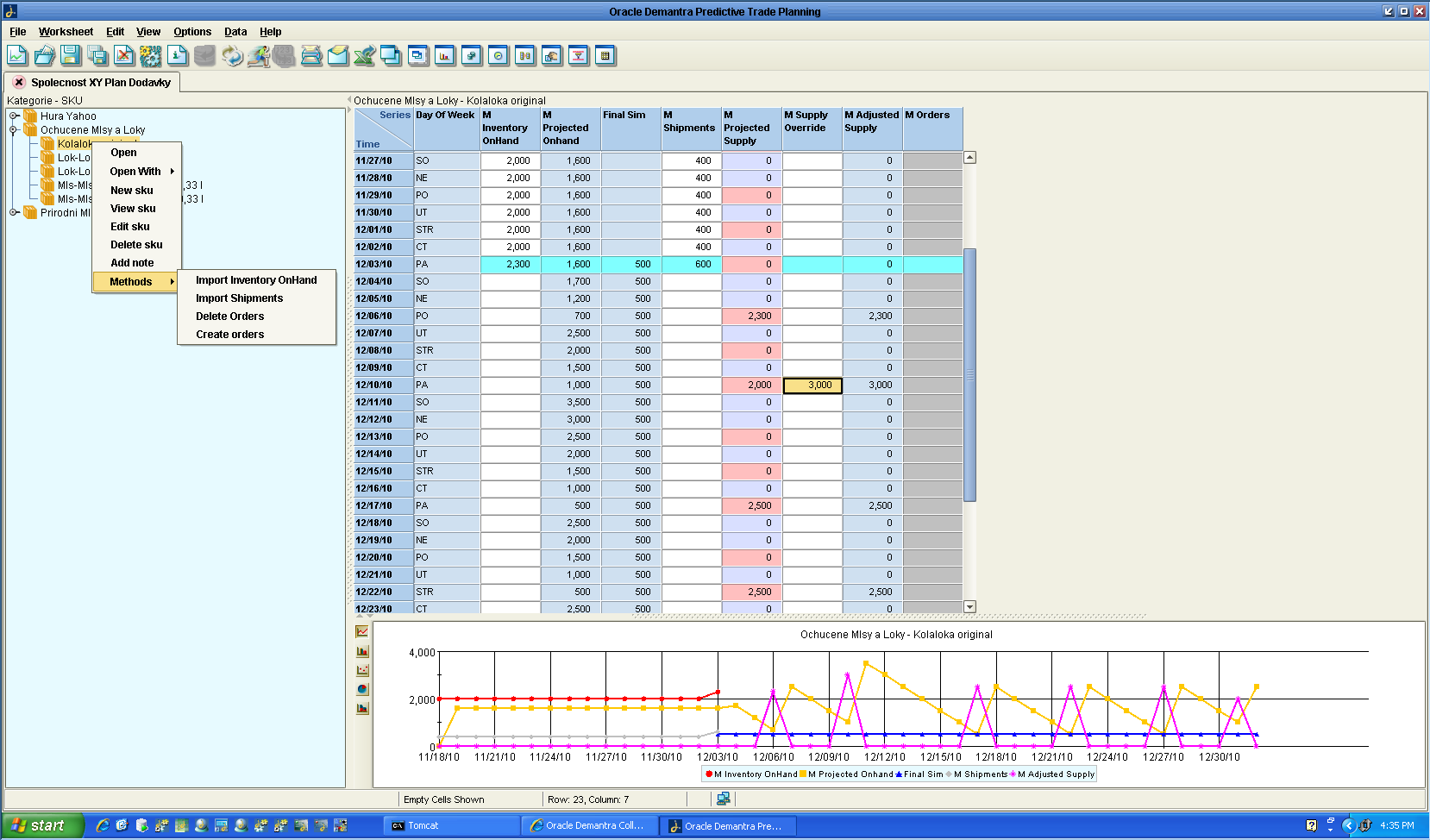Open worksheet settings gears icon
Viewport: 1430px width, 840px height.
[151, 56]
